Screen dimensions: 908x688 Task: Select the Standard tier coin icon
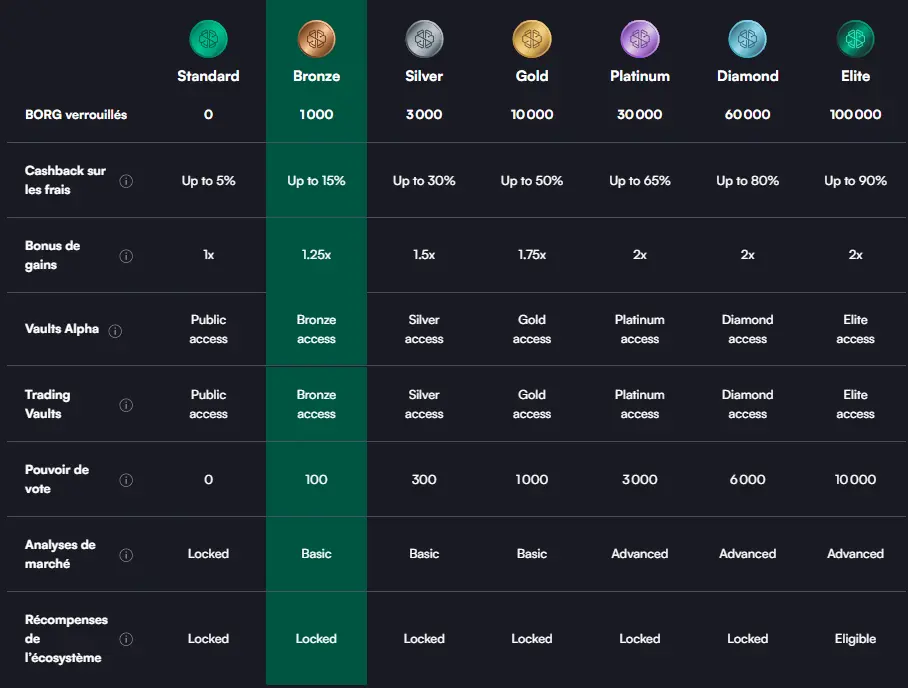tap(208, 38)
